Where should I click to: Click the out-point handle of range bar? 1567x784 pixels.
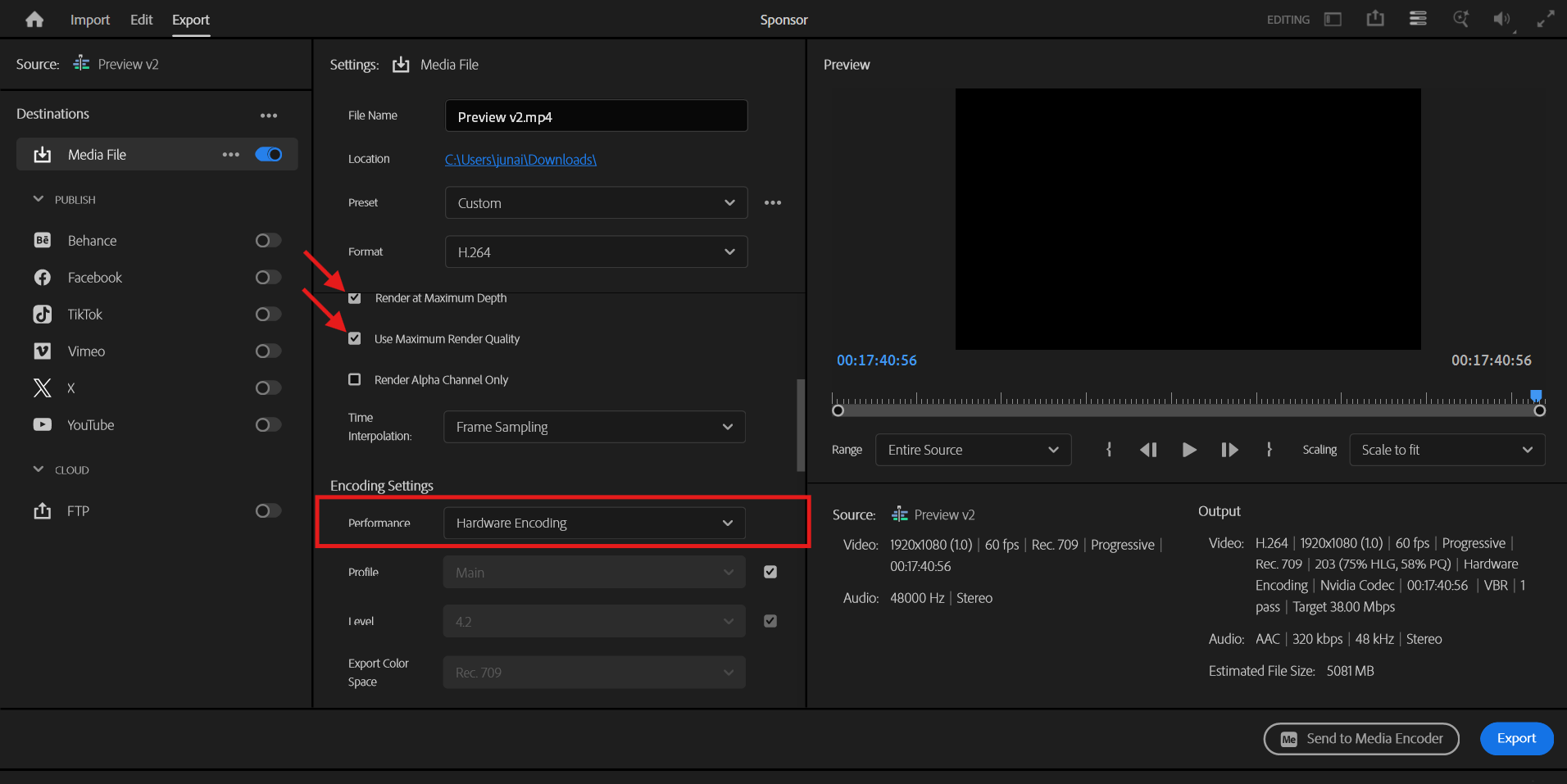pyautogui.click(x=1539, y=410)
